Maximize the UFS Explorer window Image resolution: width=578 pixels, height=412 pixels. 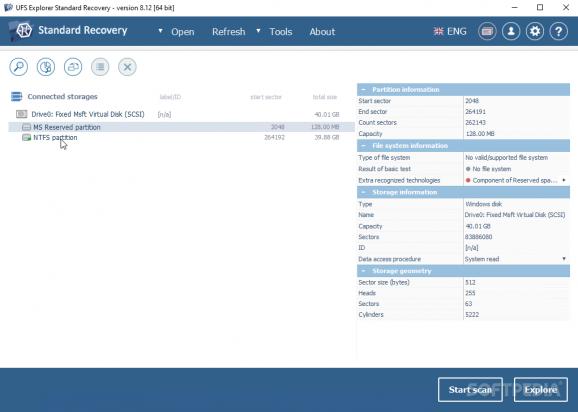[540, 7]
